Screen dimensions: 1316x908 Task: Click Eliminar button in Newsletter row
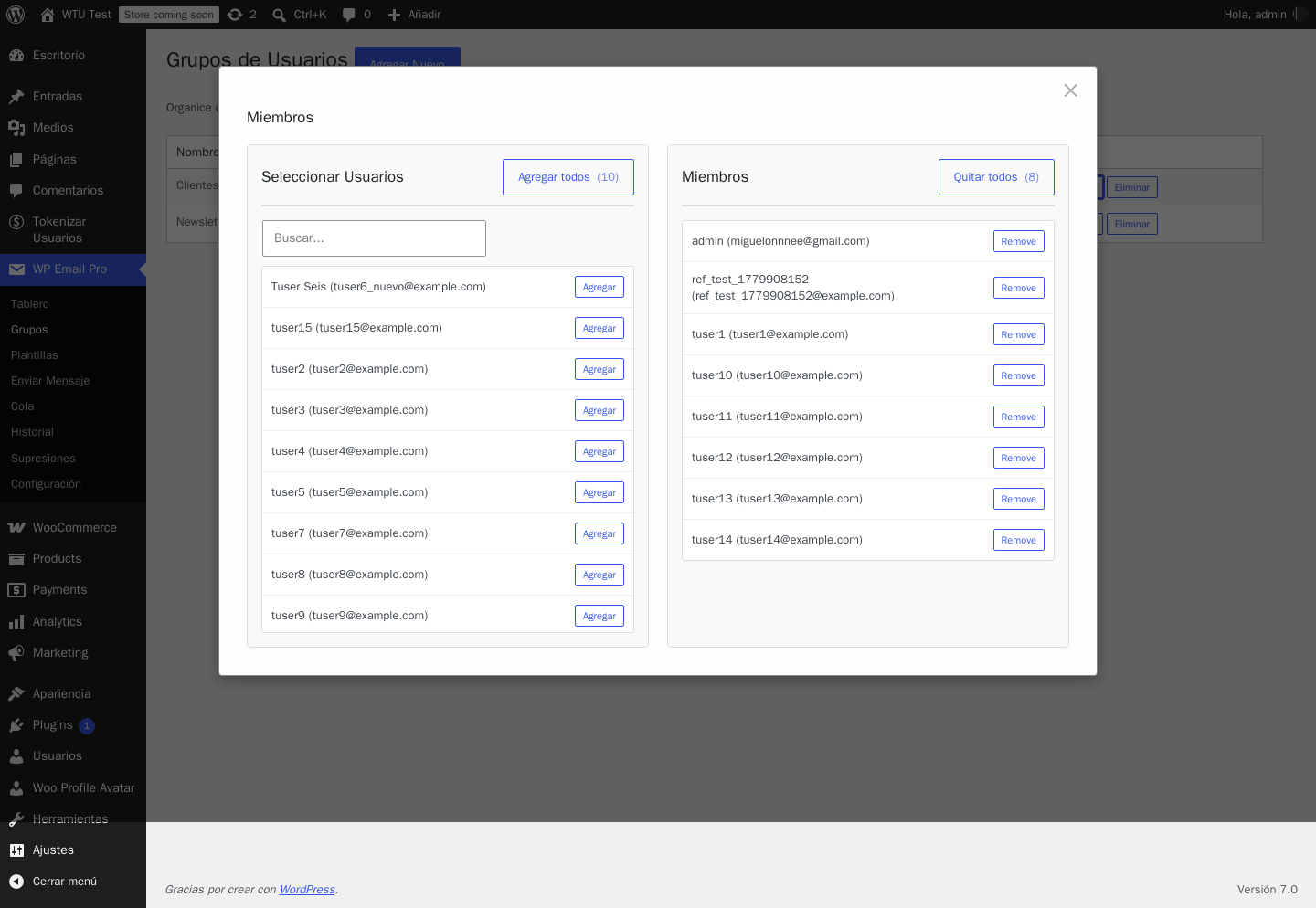1132,224
